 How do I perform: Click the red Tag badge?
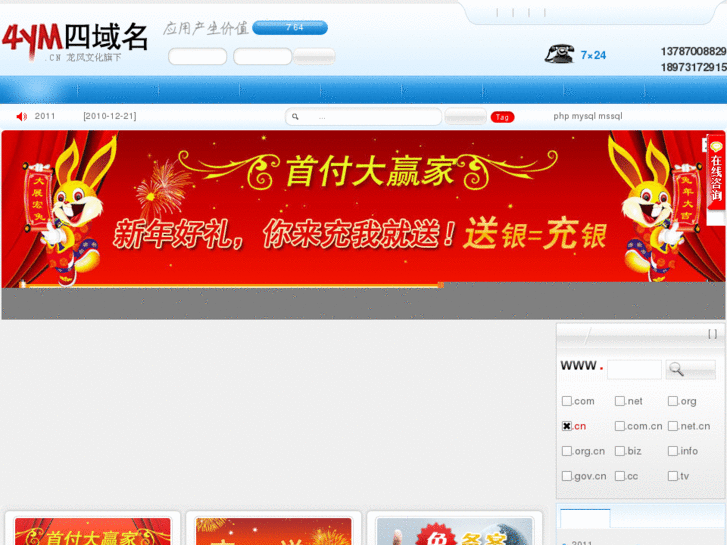(502, 117)
